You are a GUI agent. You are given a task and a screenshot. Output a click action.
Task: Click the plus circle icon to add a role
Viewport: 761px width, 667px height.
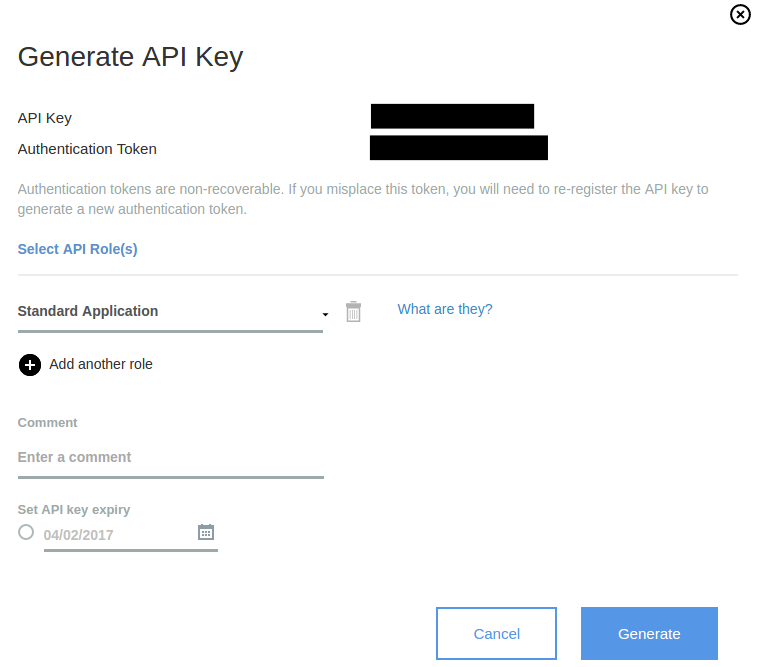[x=30, y=365]
